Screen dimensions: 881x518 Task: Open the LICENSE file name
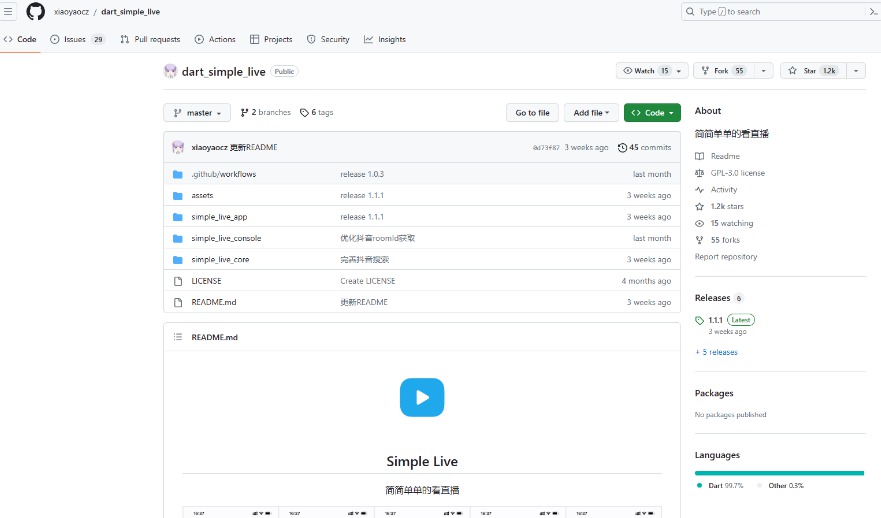[x=206, y=281]
